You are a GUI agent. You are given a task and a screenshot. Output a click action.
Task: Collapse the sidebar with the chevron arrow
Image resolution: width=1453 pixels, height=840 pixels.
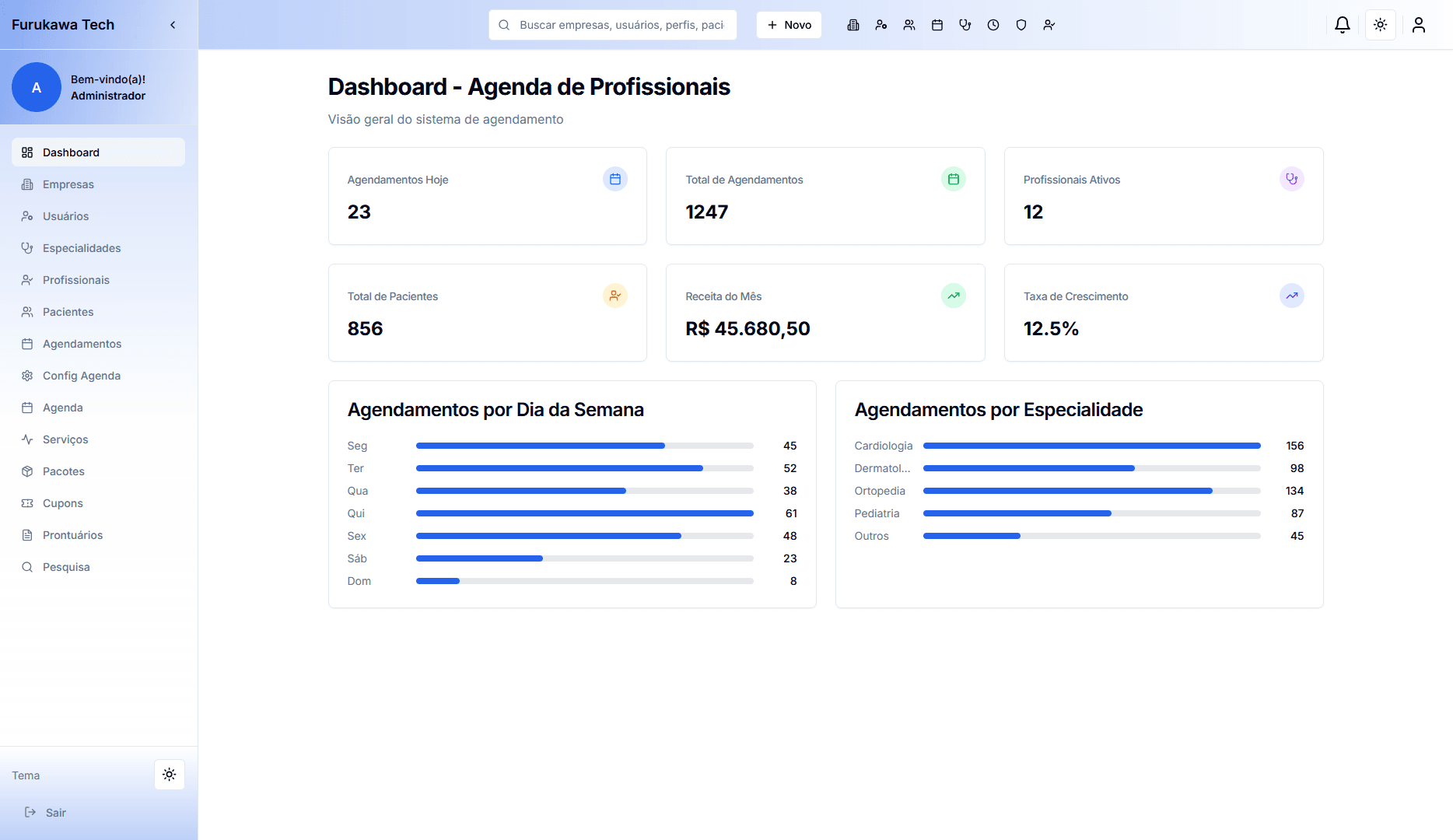[x=173, y=24]
